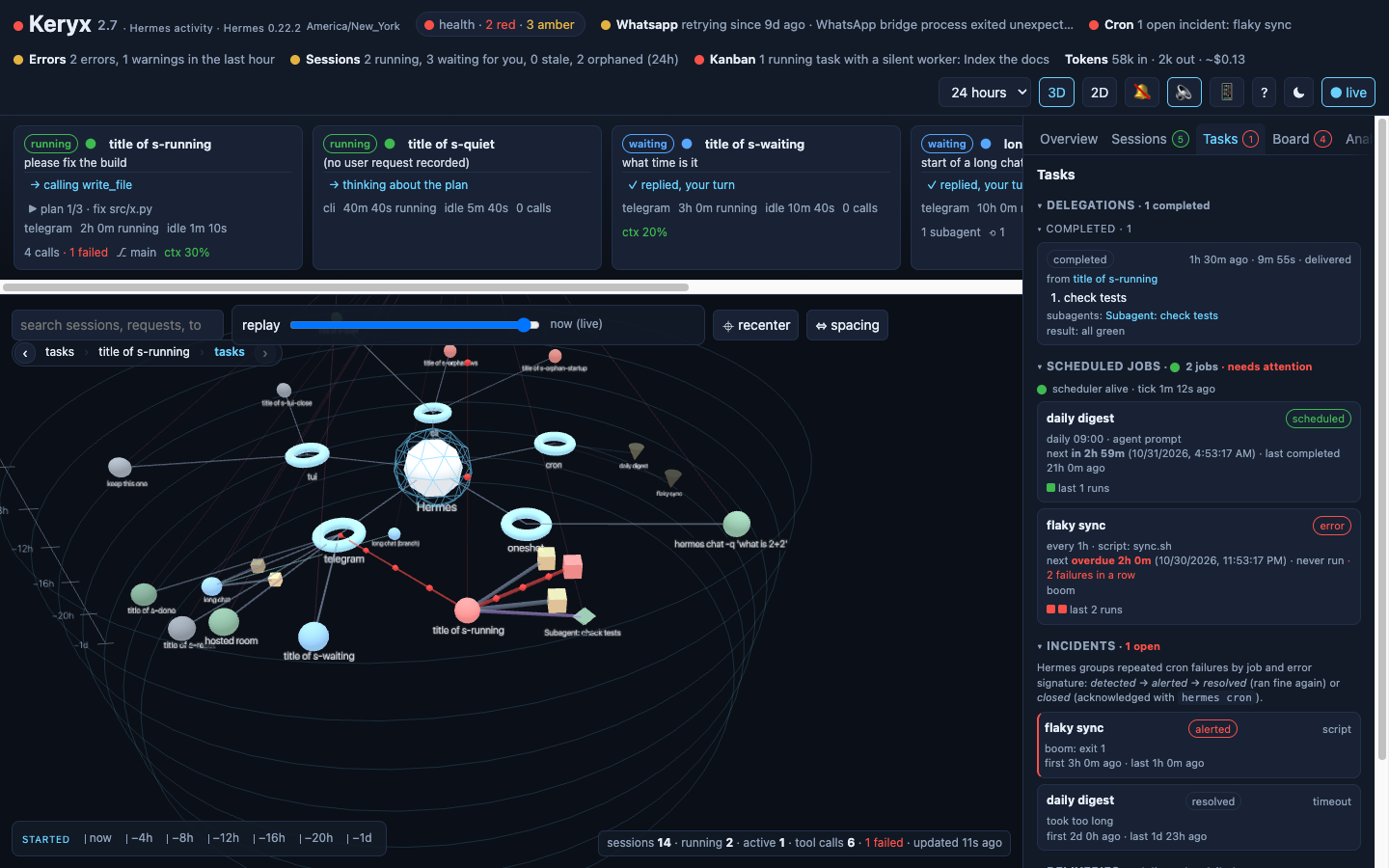This screenshot has height=868, width=1389.
Task: Click the blue title of s-waiting node
Action: (313, 637)
